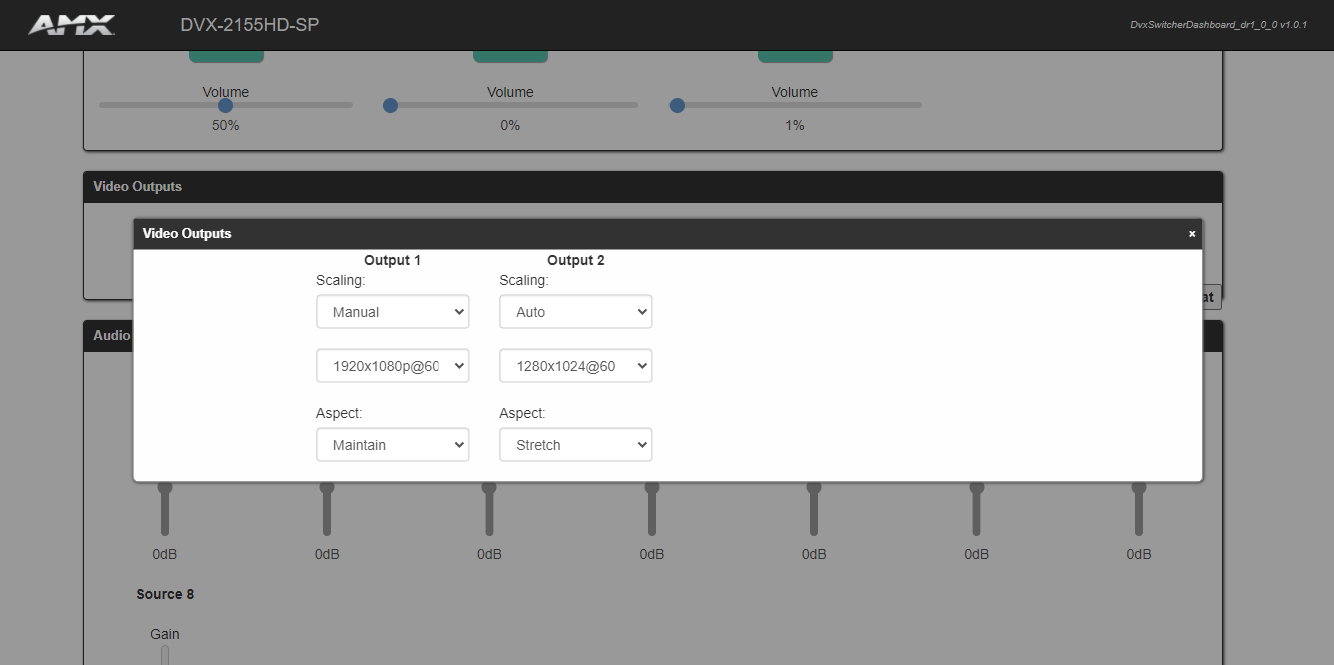Close the Video Outputs dialog
Screen dimensions: 1334x665
(x=1190, y=232)
